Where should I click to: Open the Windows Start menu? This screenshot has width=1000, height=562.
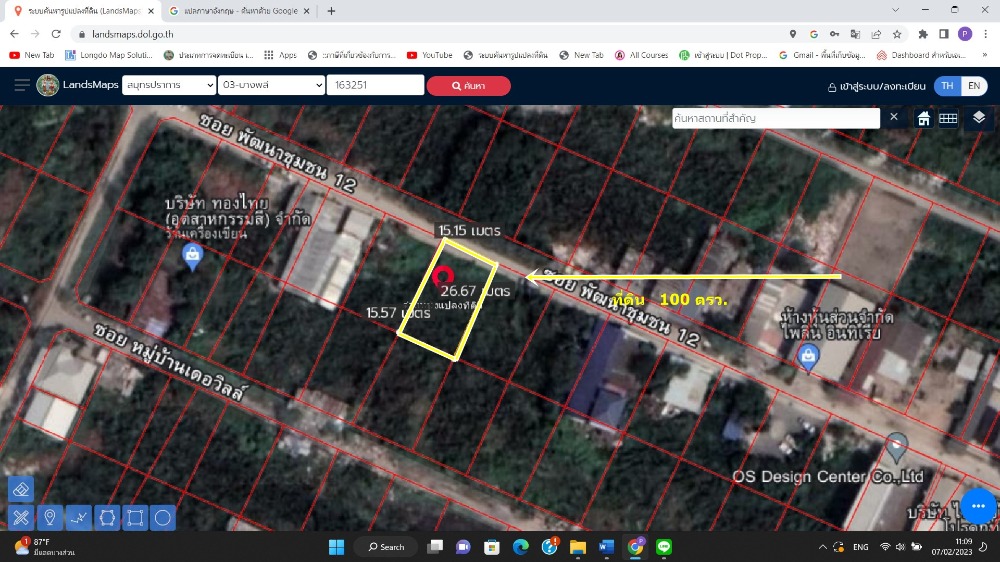point(336,547)
